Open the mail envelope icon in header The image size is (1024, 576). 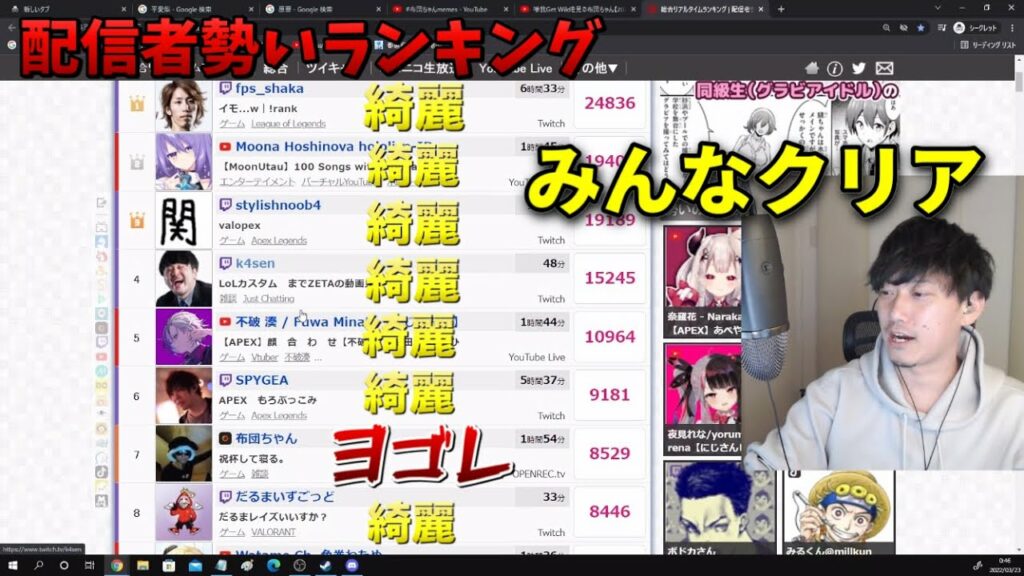pyautogui.click(x=884, y=68)
